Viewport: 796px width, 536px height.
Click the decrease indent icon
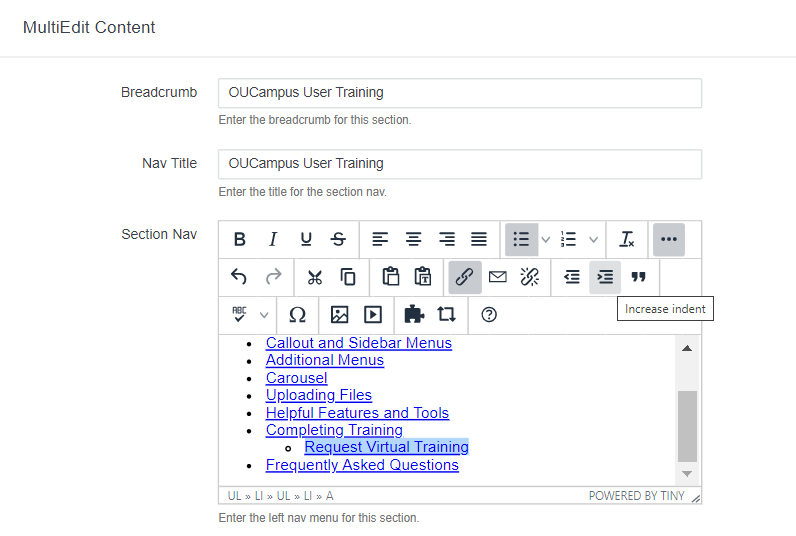(x=572, y=277)
